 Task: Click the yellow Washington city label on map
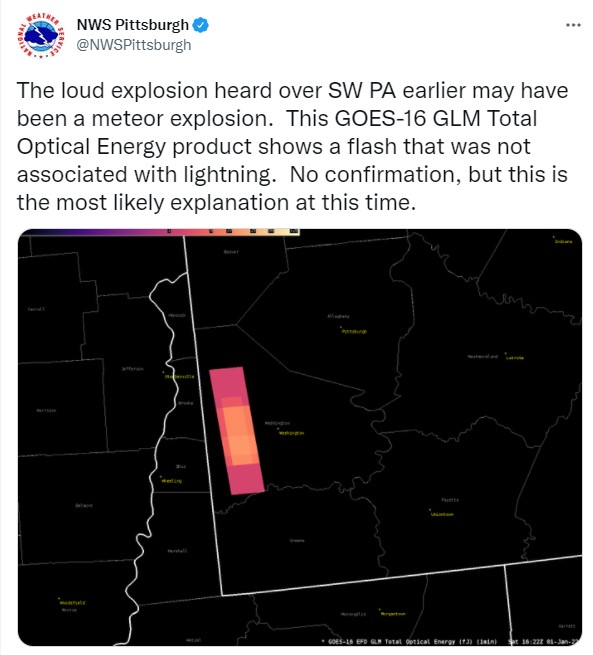coord(291,433)
